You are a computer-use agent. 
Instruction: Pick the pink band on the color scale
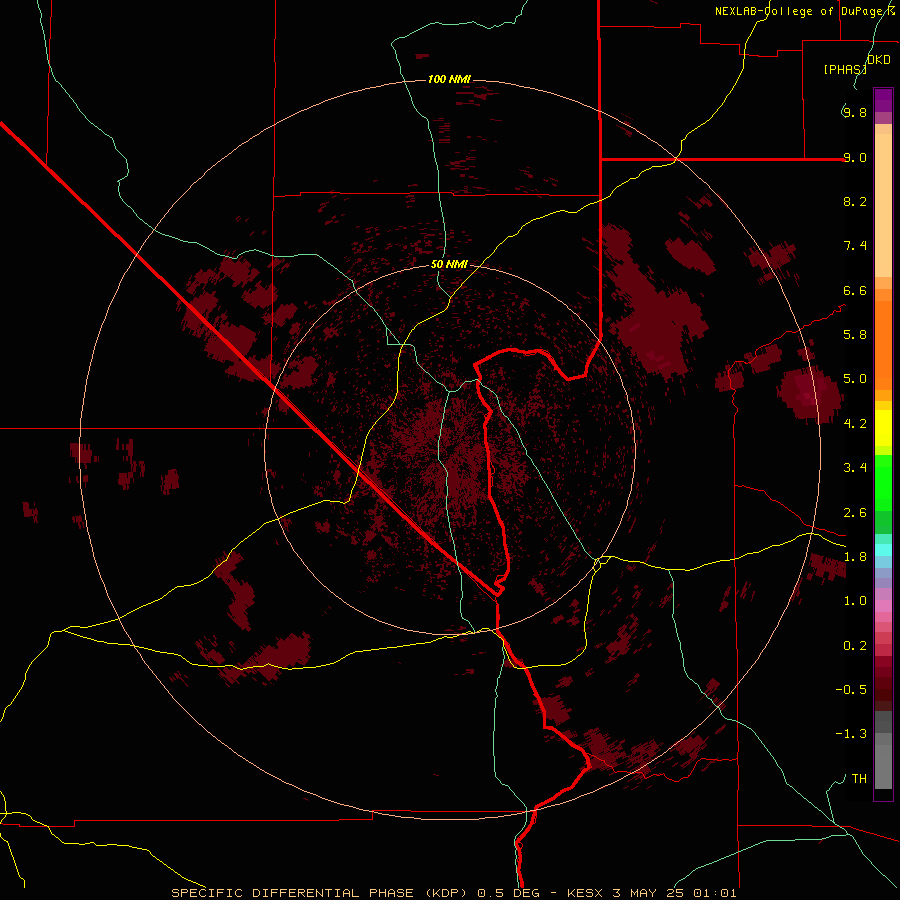click(x=883, y=606)
